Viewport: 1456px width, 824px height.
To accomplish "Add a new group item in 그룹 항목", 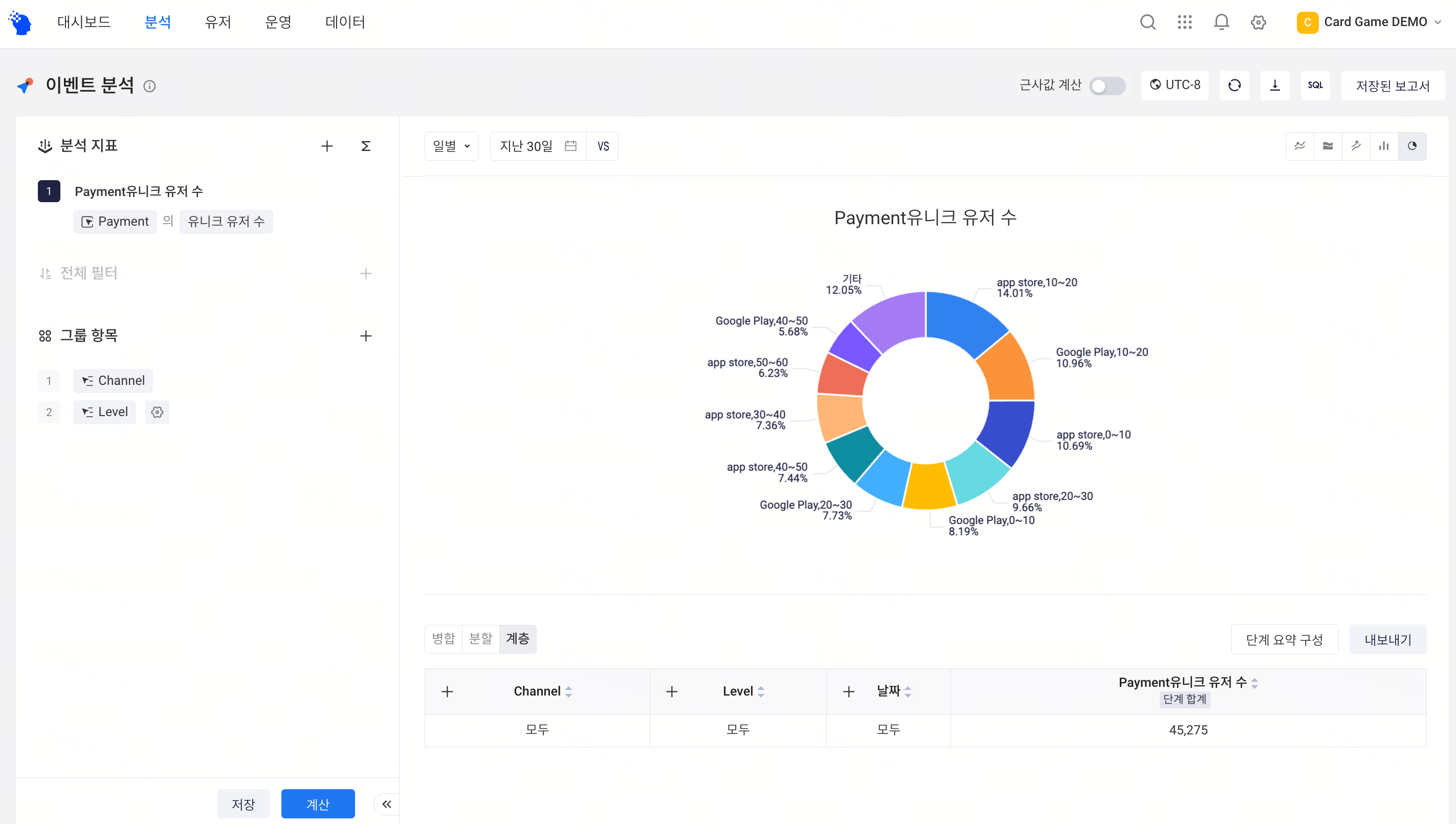I will pyautogui.click(x=366, y=336).
